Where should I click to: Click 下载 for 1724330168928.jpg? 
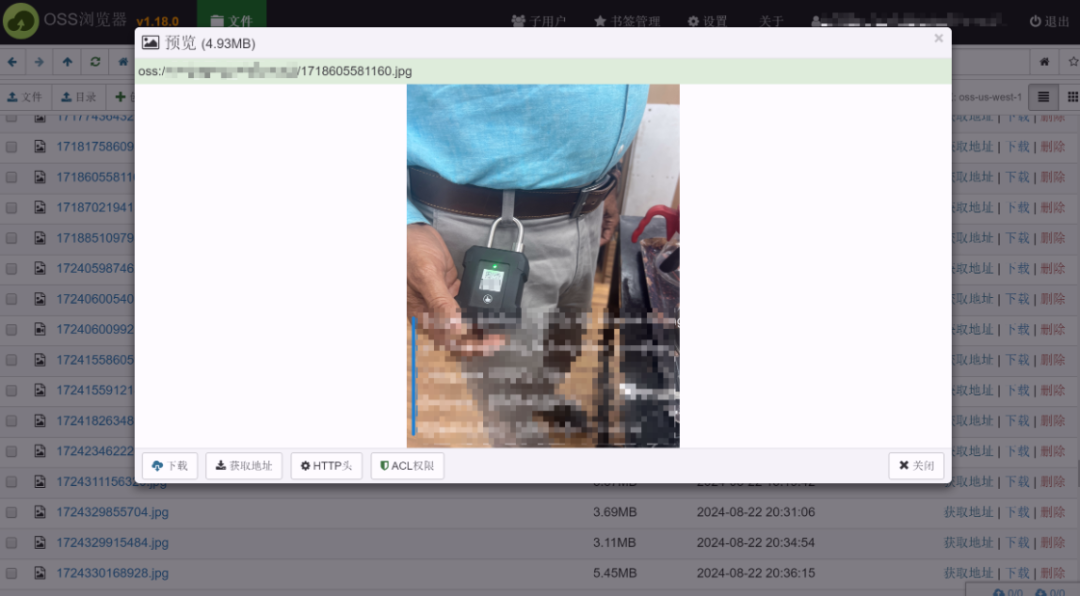(x=1018, y=573)
